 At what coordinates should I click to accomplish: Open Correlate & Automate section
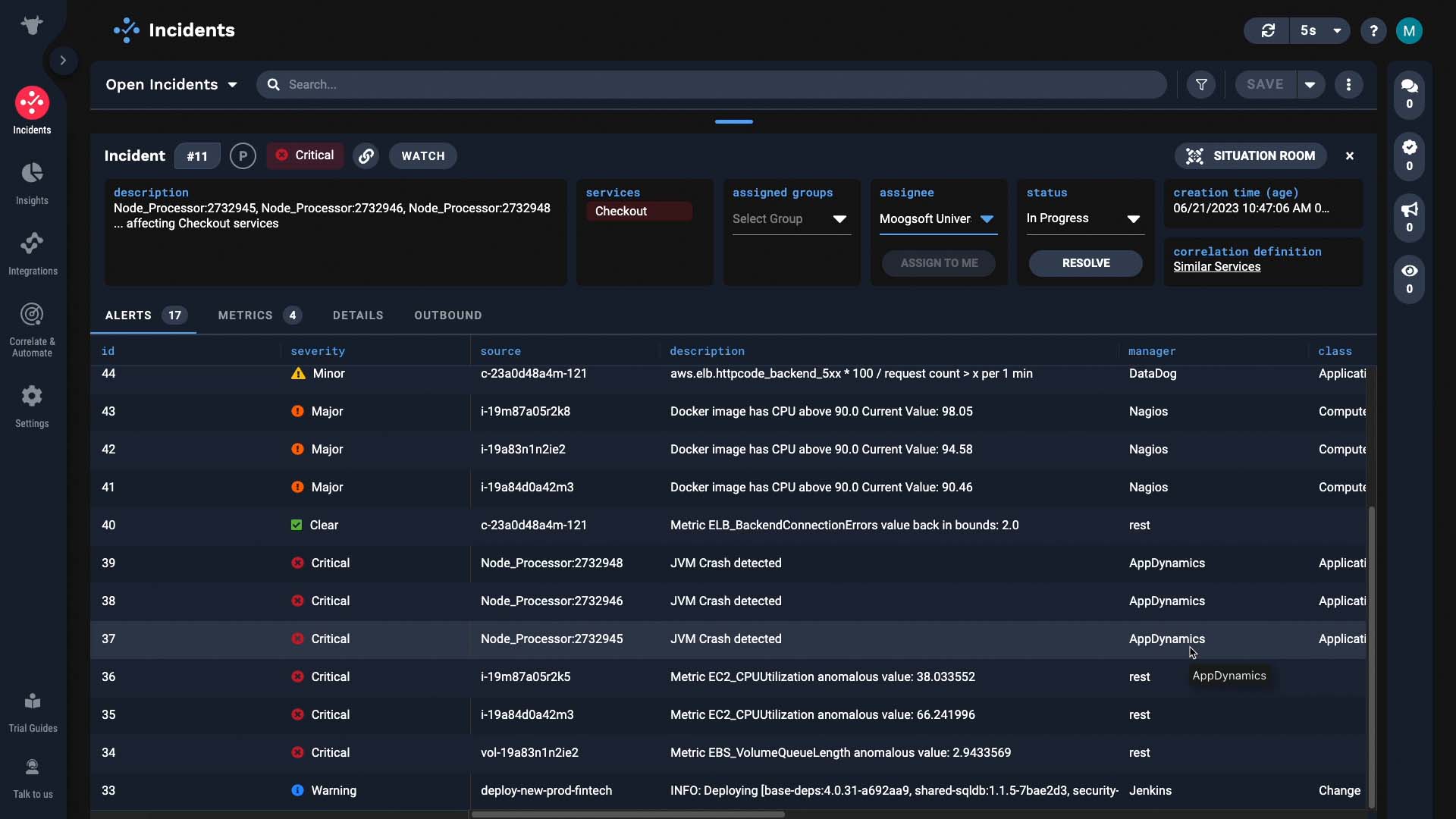[x=32, y=330]
